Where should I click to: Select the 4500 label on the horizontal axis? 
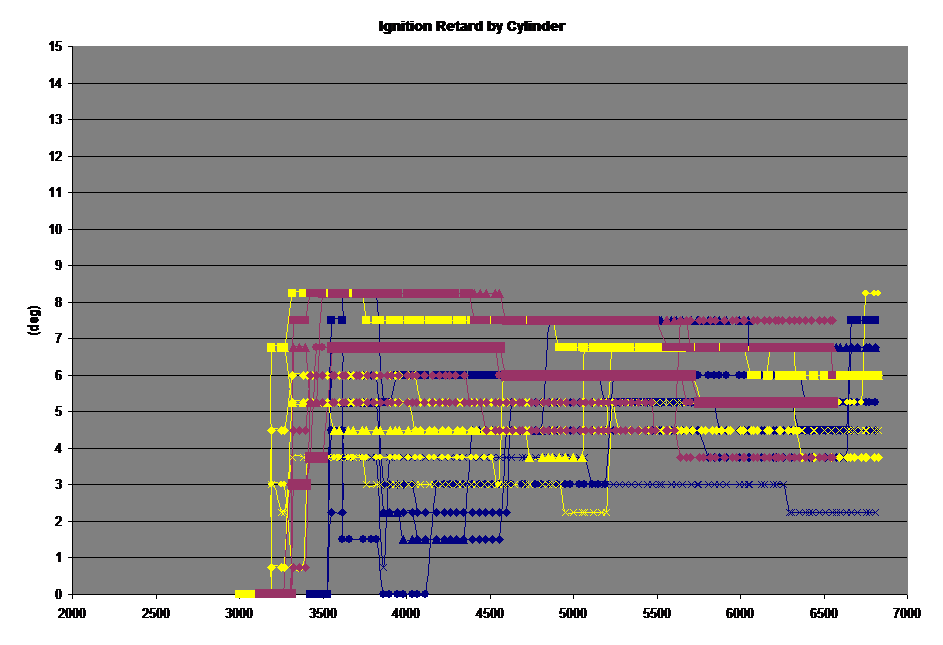click(490, 611)
